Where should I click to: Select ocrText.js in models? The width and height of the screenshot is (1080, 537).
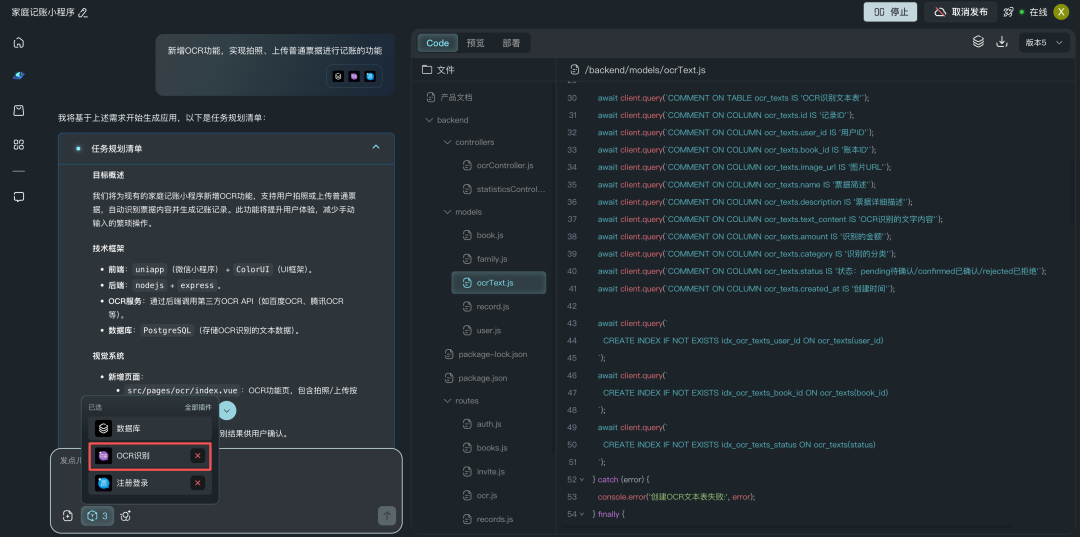499,283
